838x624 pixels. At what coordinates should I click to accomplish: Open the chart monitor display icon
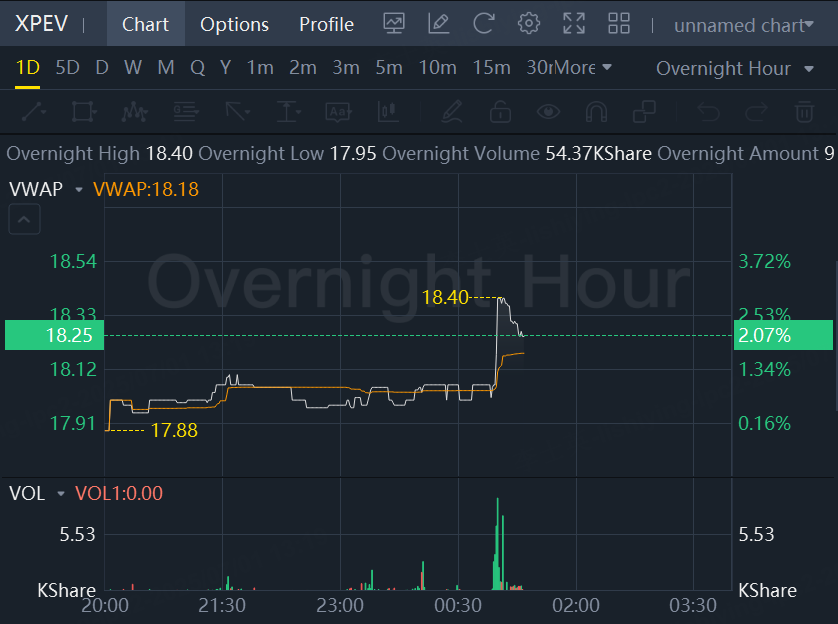point(394,24)
